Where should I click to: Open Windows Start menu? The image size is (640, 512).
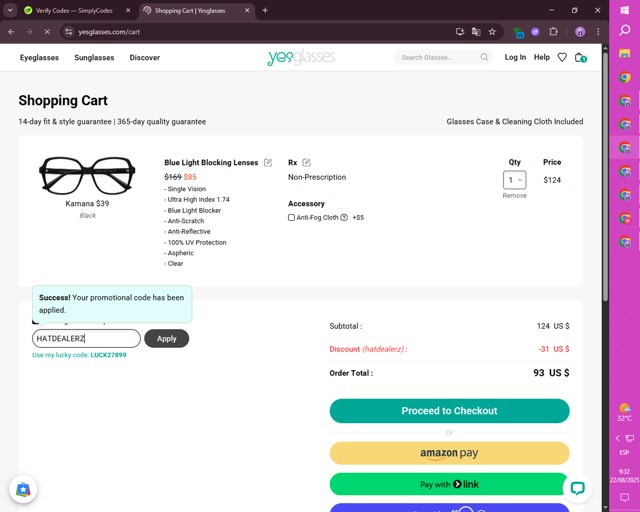(624, 10)
